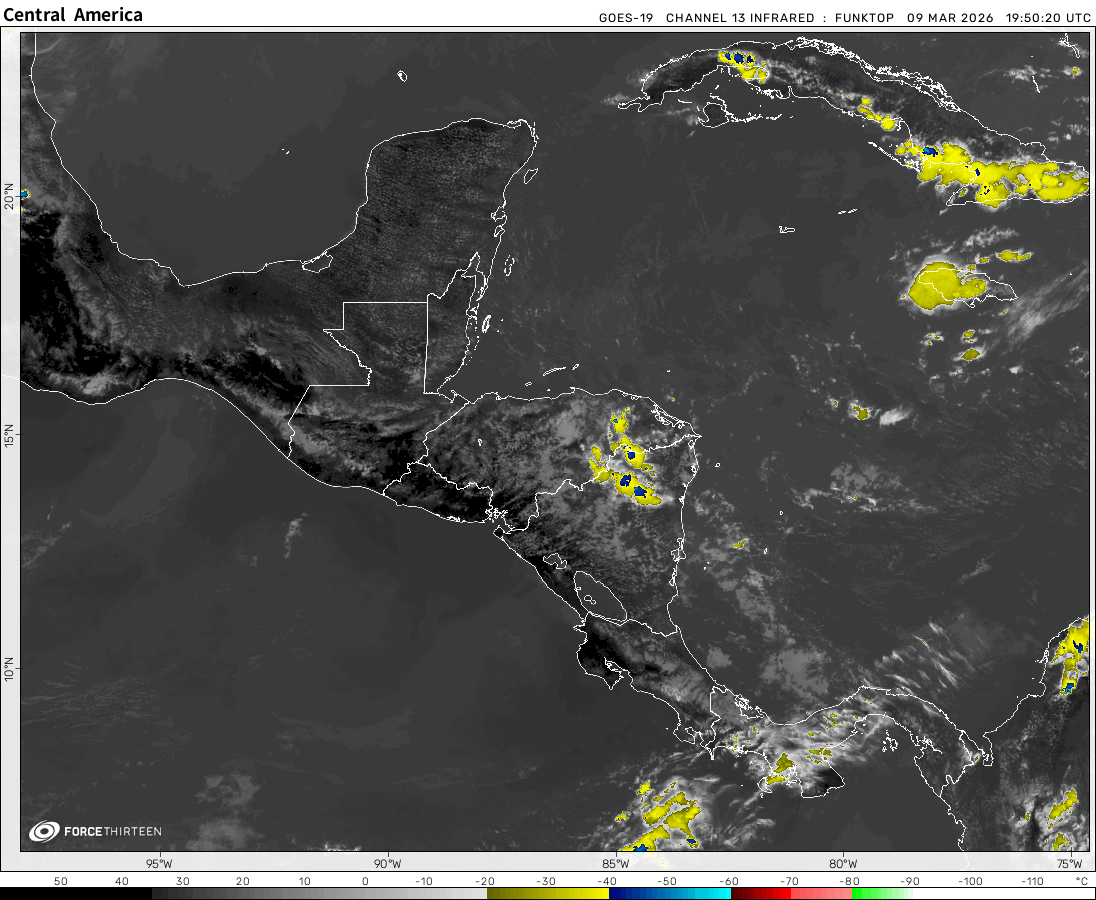1096x900 pixels.
Task: Click the FORCETHIRTEEN watermark text
Action: (112, 831)
